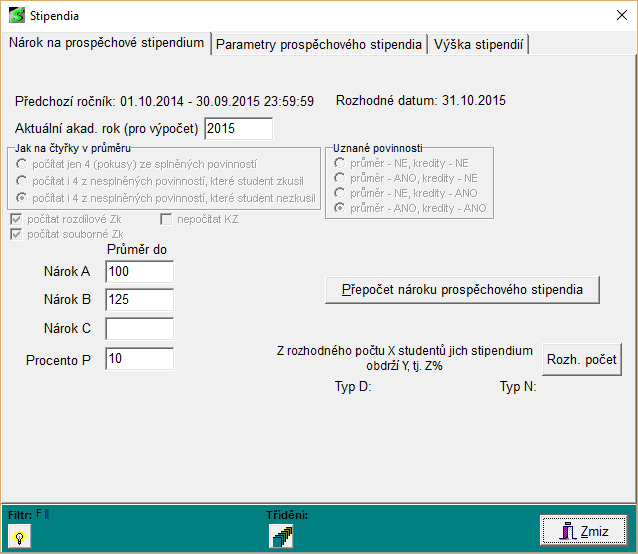Focus the empty Nárok C field
The image size is (638, 554).
(139, 329)
